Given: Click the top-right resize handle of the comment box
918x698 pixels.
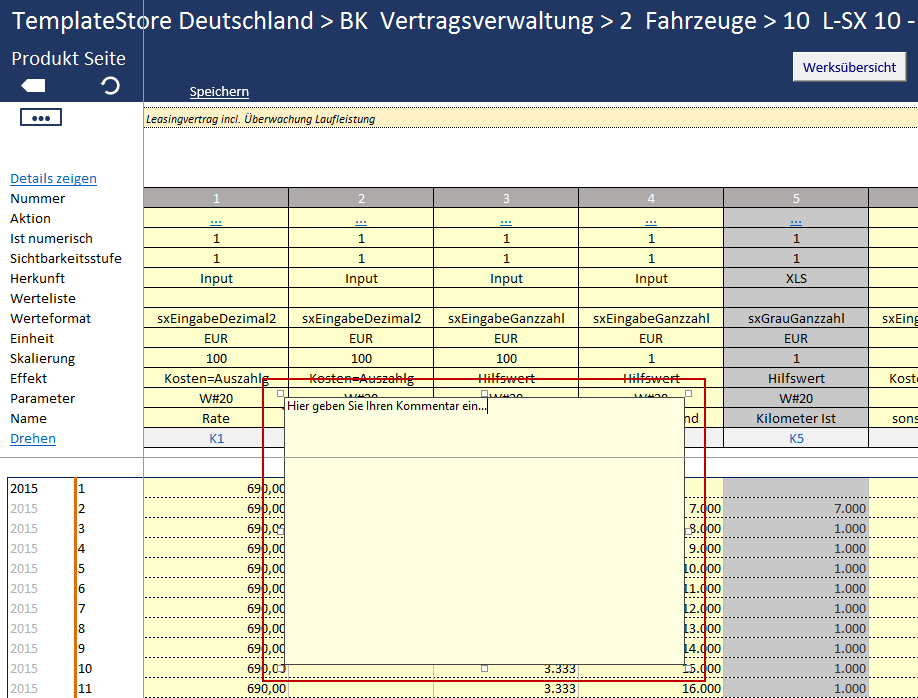Looking at the screenshot, I should point(688,394).
